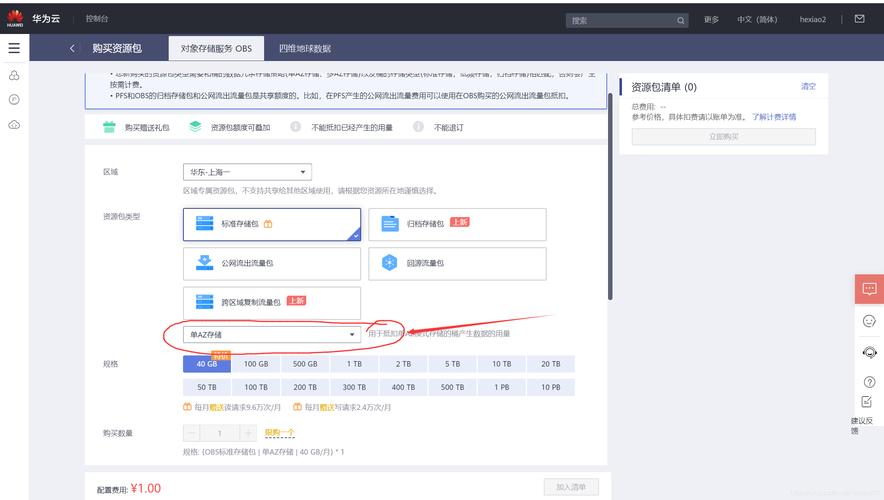Open the hamburger menu in sidebar
The image size is (884, 500).
[14, 48]
